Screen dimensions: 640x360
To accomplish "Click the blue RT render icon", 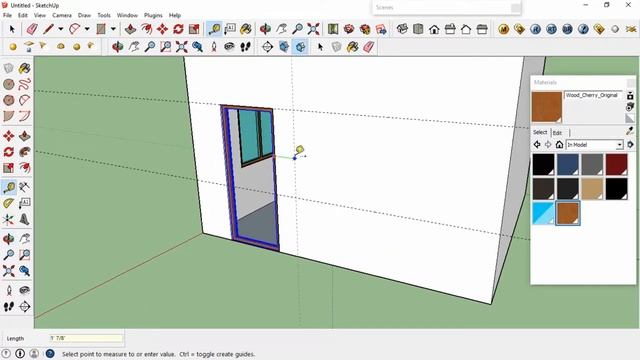I will pyautogui.click(x=551, y=29).
